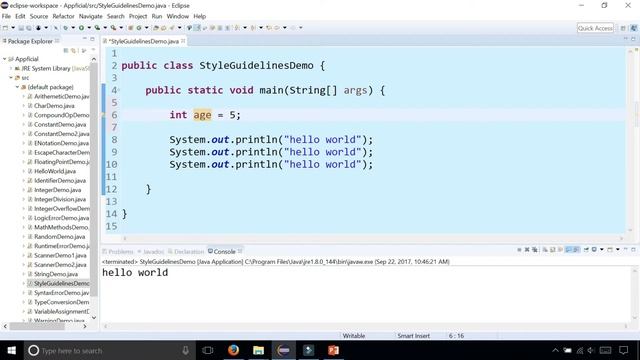Open File Explorer from the taskbar
Screen dimensions: 640x360
click(x=258, y=350)
